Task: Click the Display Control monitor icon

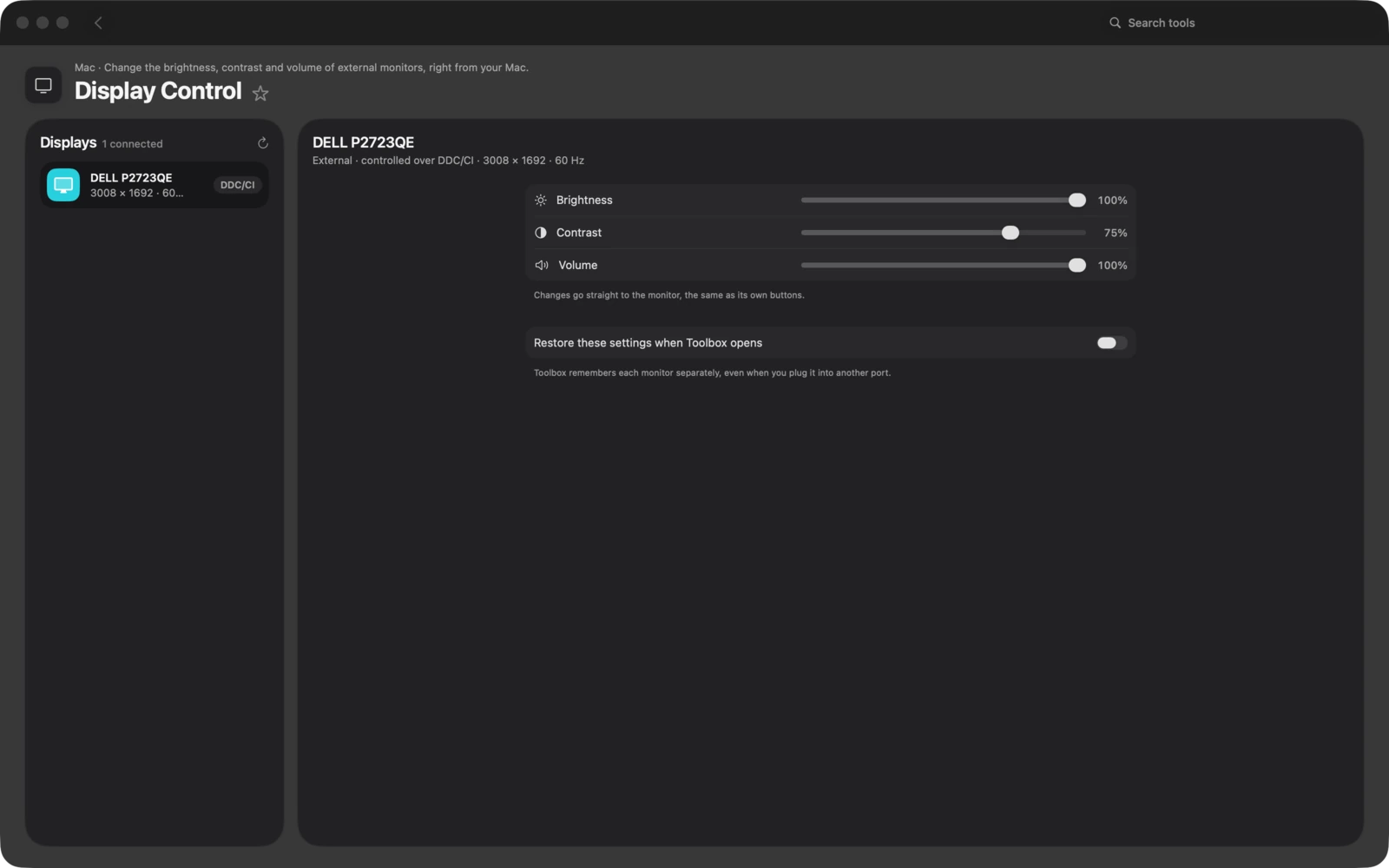Action: point(43,85)
